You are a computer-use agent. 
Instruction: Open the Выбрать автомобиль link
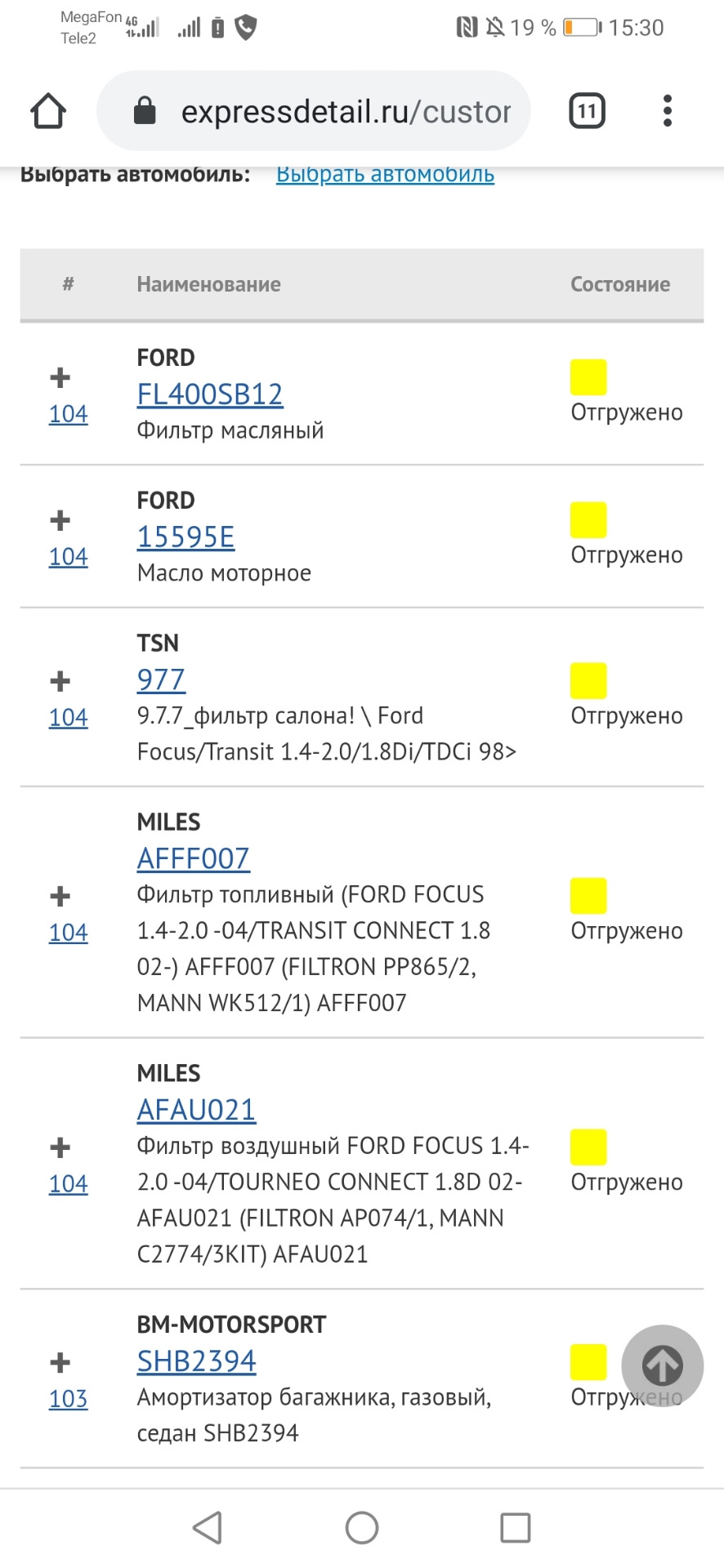(385, 175)
